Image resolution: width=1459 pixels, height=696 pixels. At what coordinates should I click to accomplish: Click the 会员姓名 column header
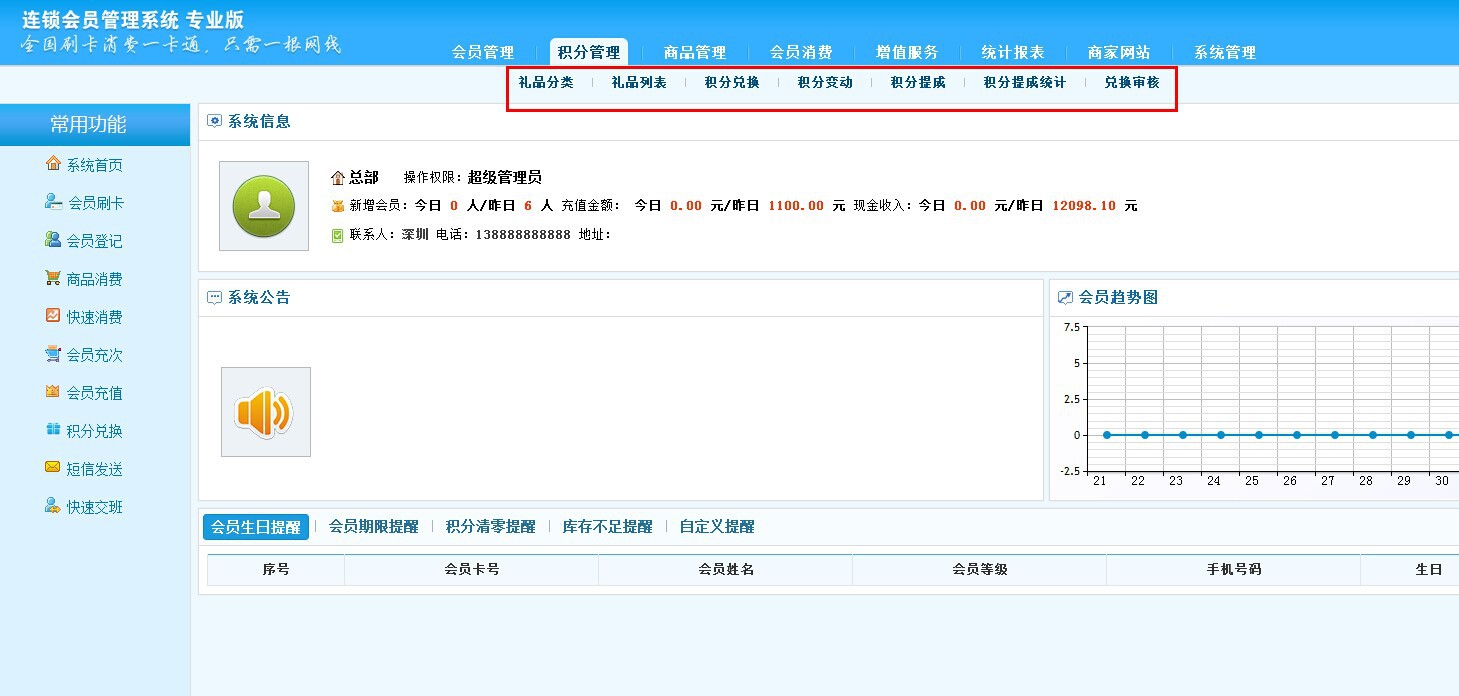click(726, 569)
